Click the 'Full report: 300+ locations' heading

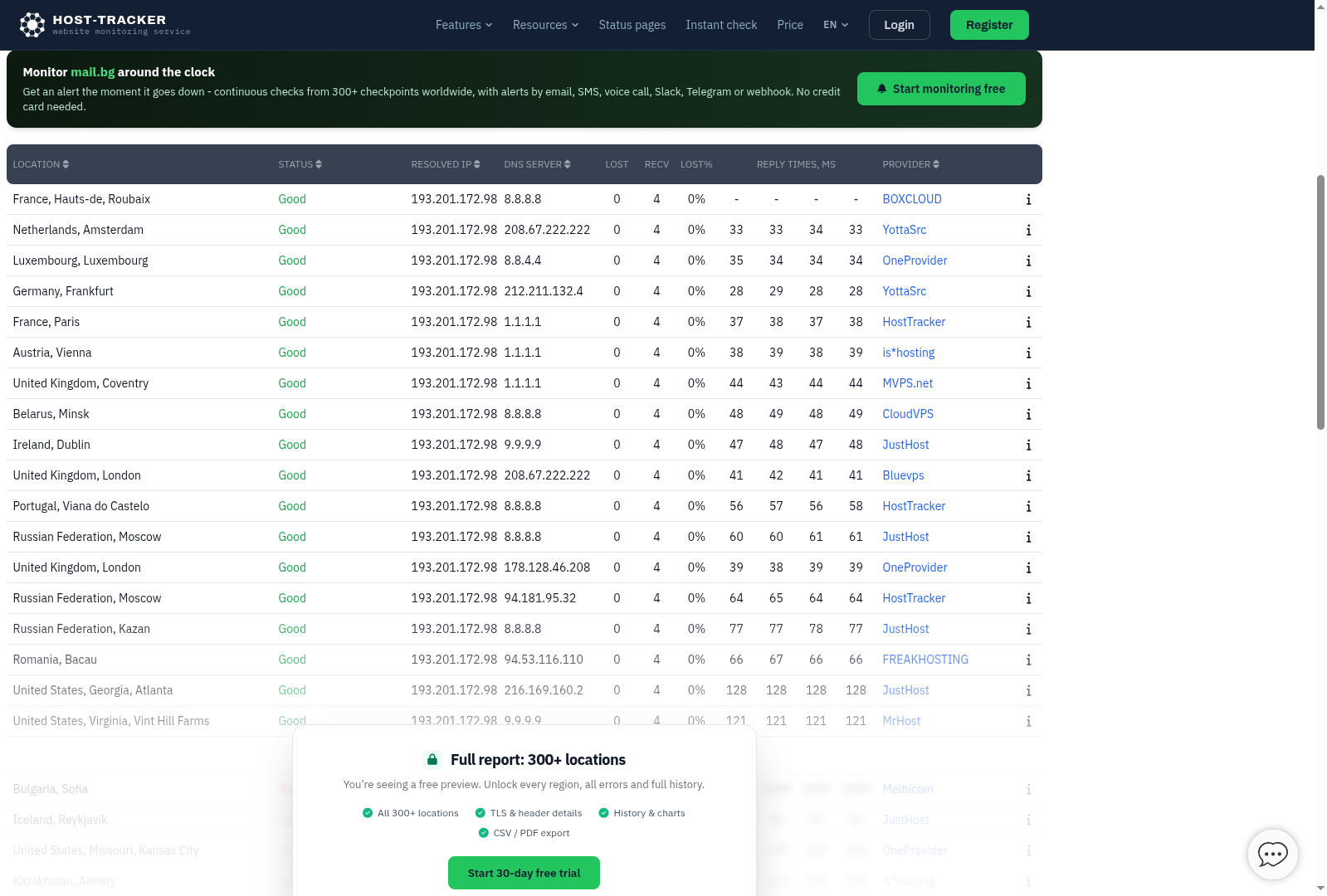[538, 760]
